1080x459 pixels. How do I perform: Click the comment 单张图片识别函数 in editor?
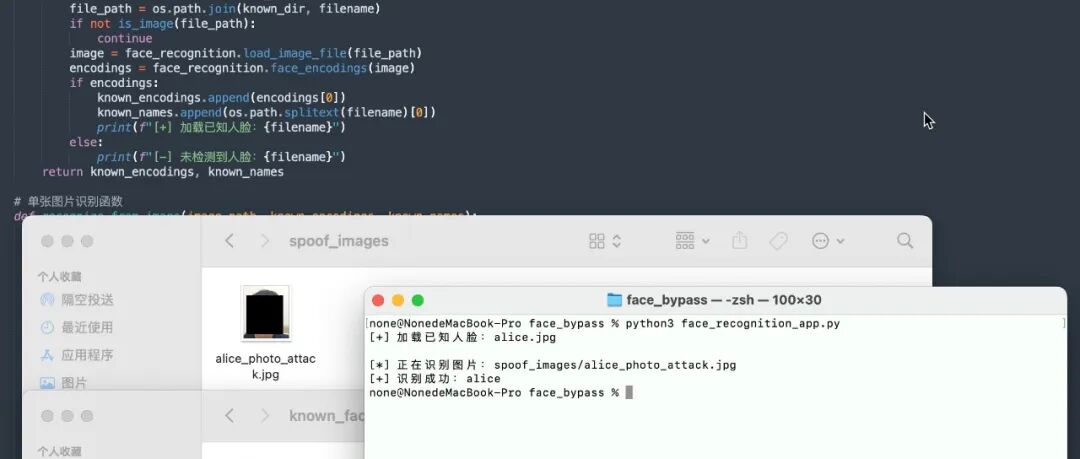coord(68,201)
